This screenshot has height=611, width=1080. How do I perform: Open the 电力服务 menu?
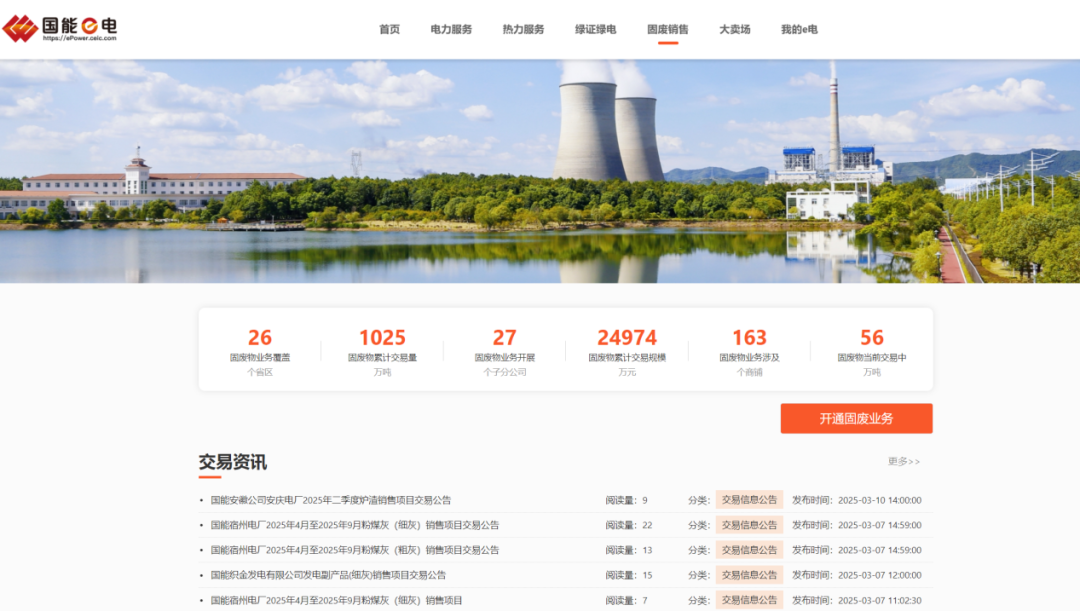click(x=451, y=30)
